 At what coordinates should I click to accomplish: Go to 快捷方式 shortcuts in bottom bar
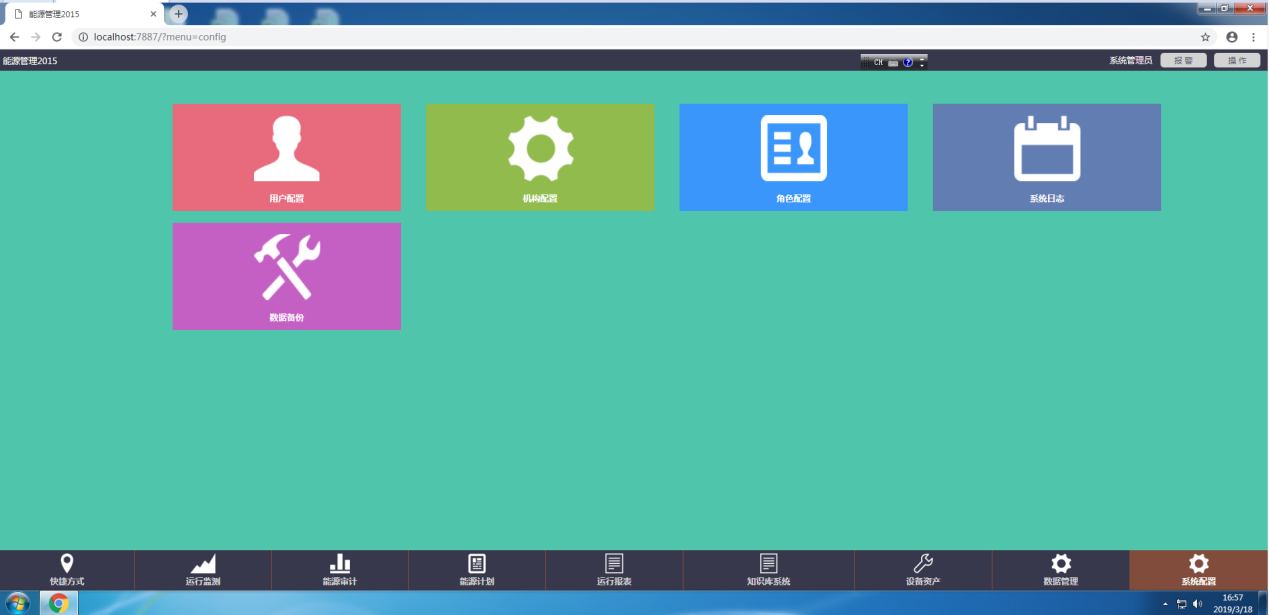[x=67, y=570]
